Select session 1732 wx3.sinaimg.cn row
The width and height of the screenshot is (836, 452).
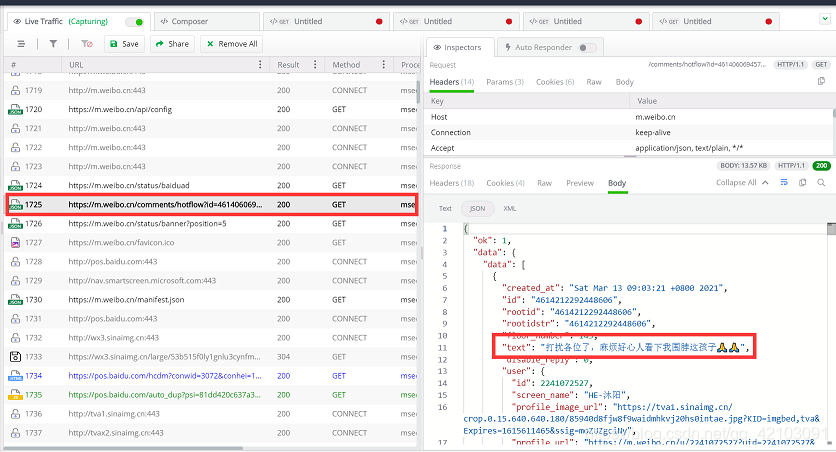212,338
